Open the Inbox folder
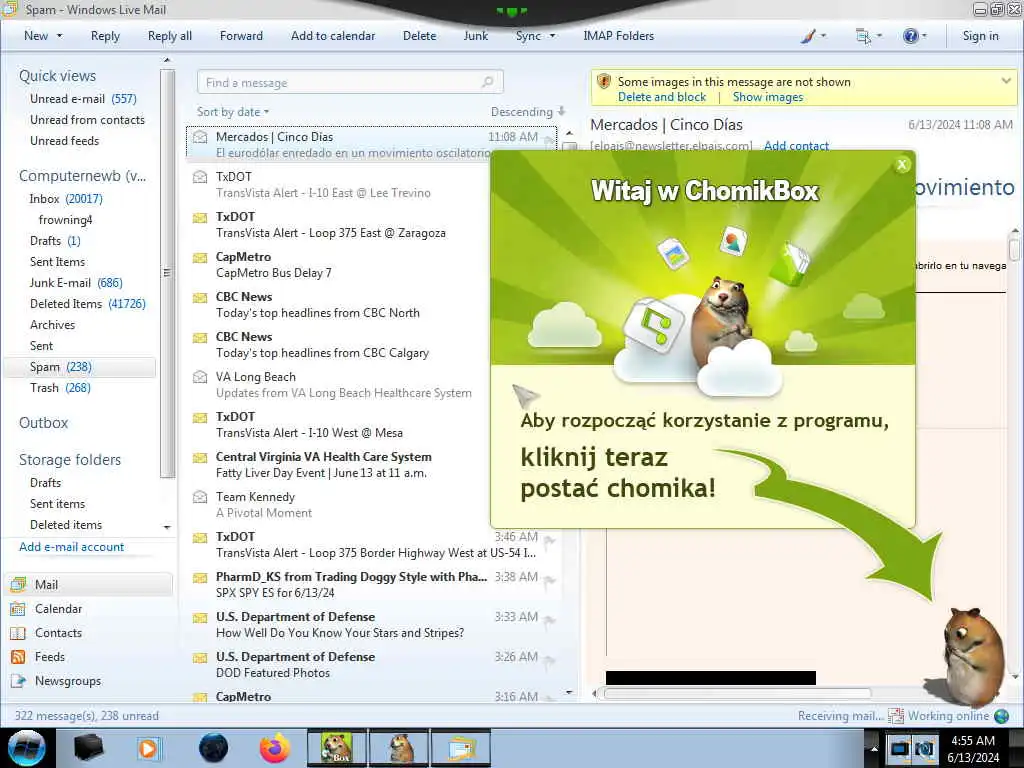Viewport: 1024px width, 768px height. coord(65,199)
